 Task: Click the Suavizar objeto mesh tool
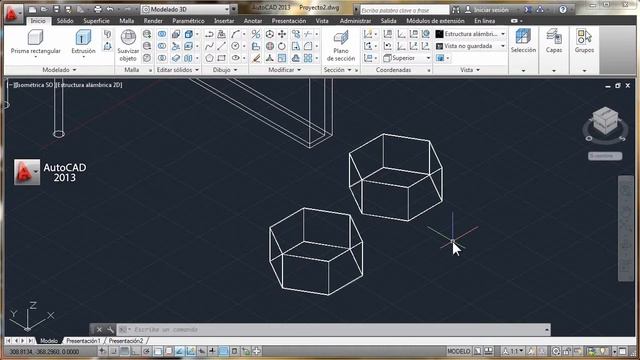tap(128, 45)
